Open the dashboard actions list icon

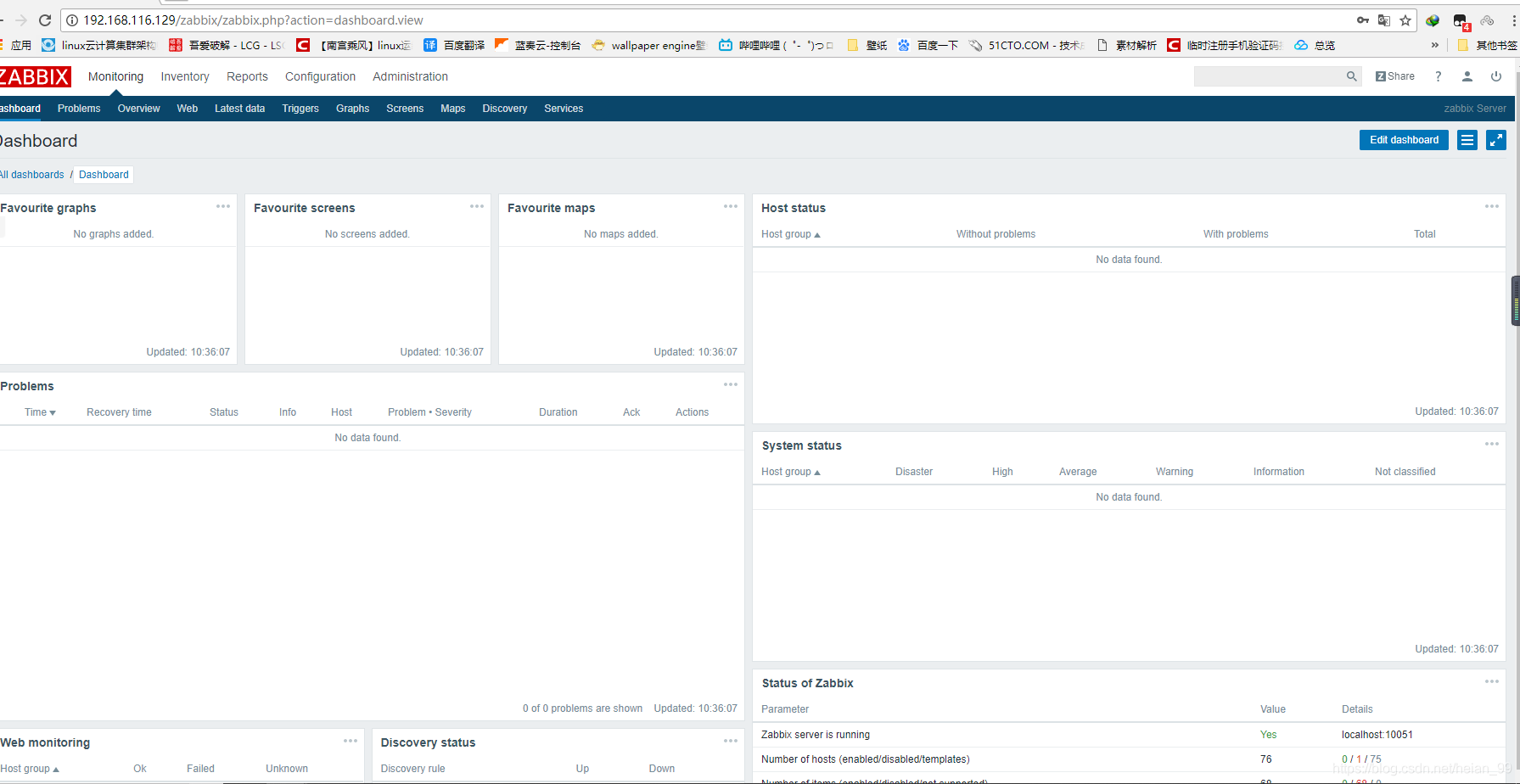click(x=1467, y=140)
